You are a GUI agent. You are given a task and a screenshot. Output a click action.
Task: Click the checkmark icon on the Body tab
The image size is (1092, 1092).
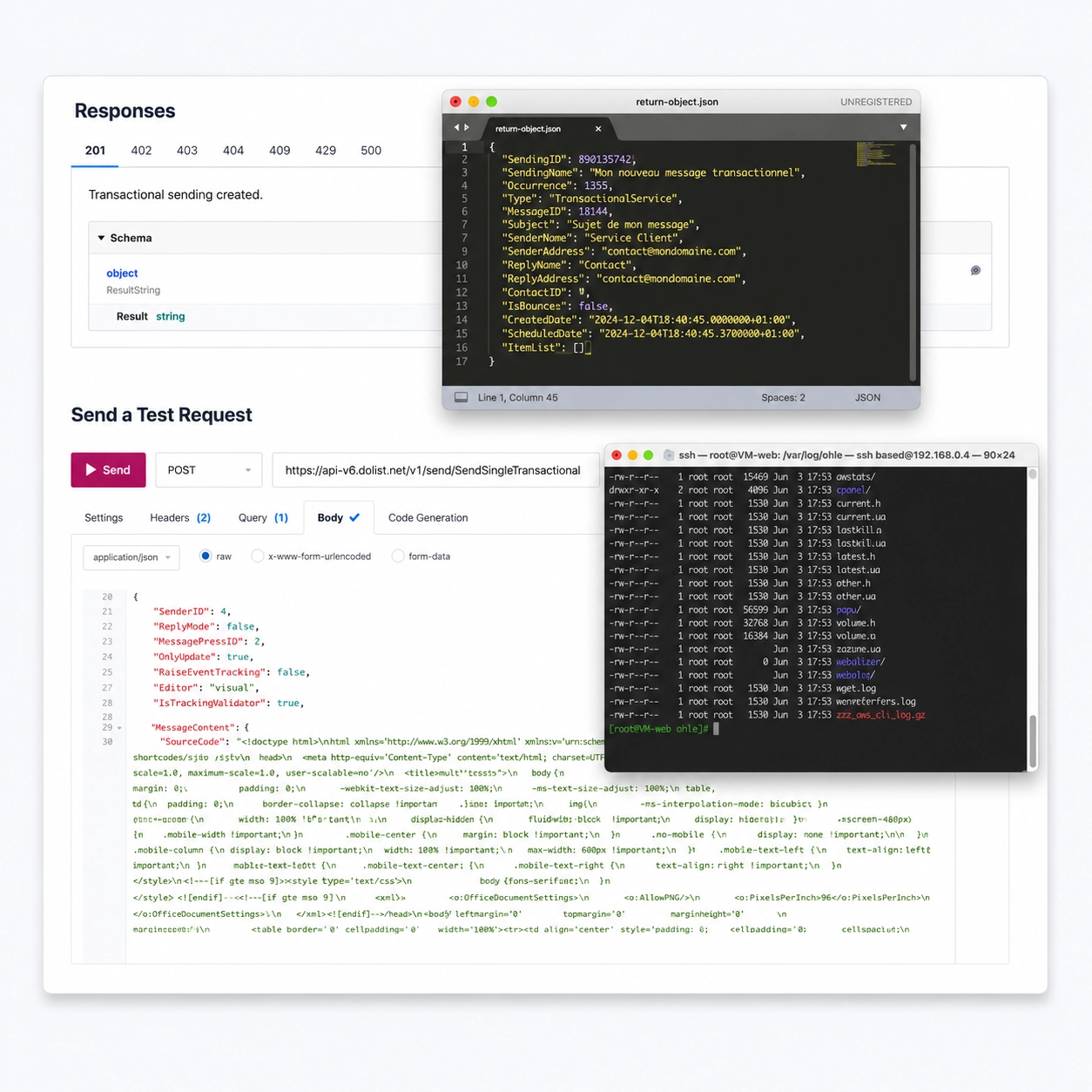click(354, 517)
